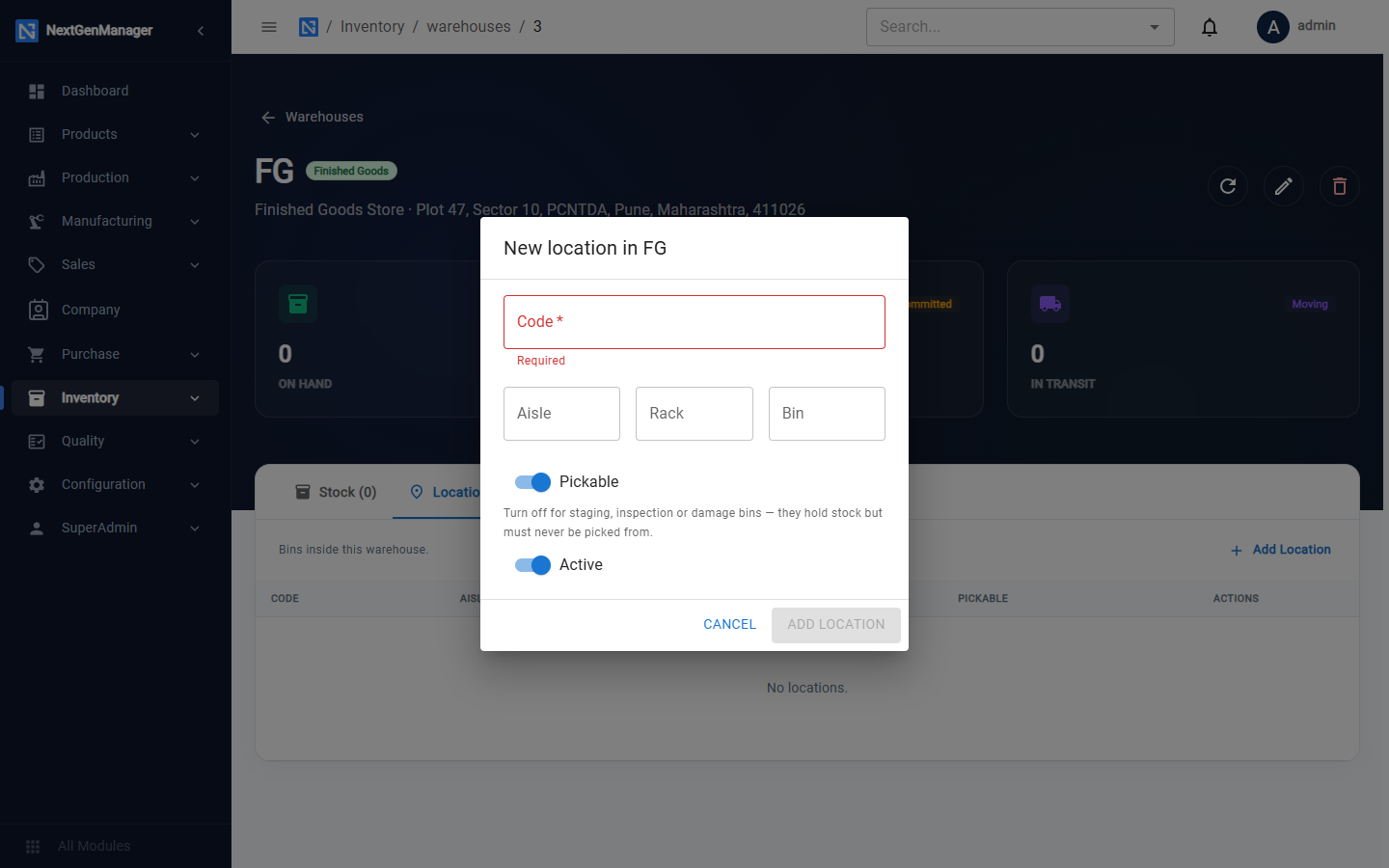Screen dimensions: 1389x868
Task: Click the back arrow next to Warehouses
Action: point(268,118)
